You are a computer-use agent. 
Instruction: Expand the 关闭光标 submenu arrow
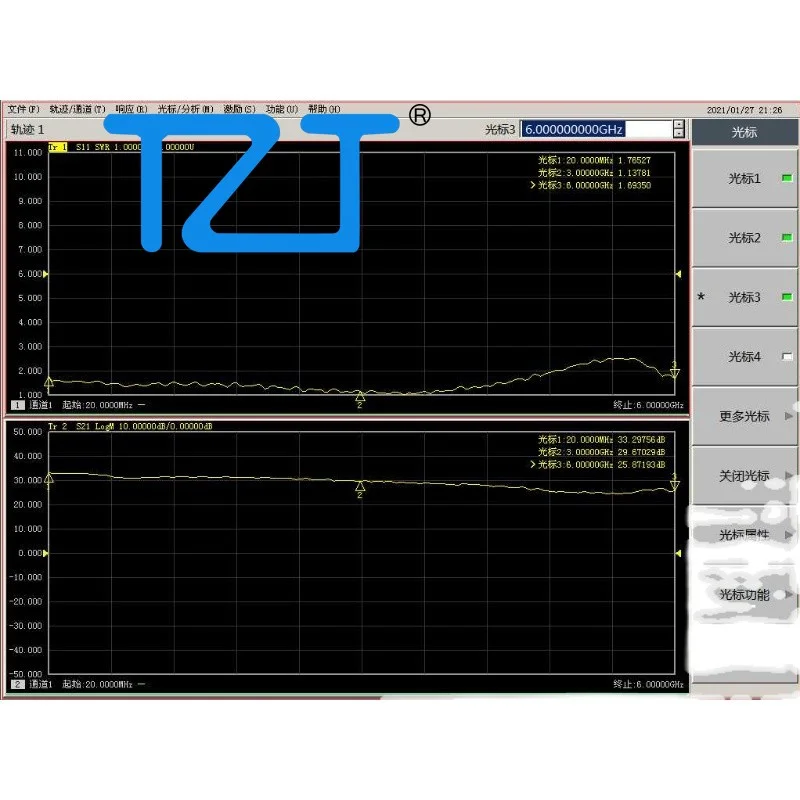(789, 476)
